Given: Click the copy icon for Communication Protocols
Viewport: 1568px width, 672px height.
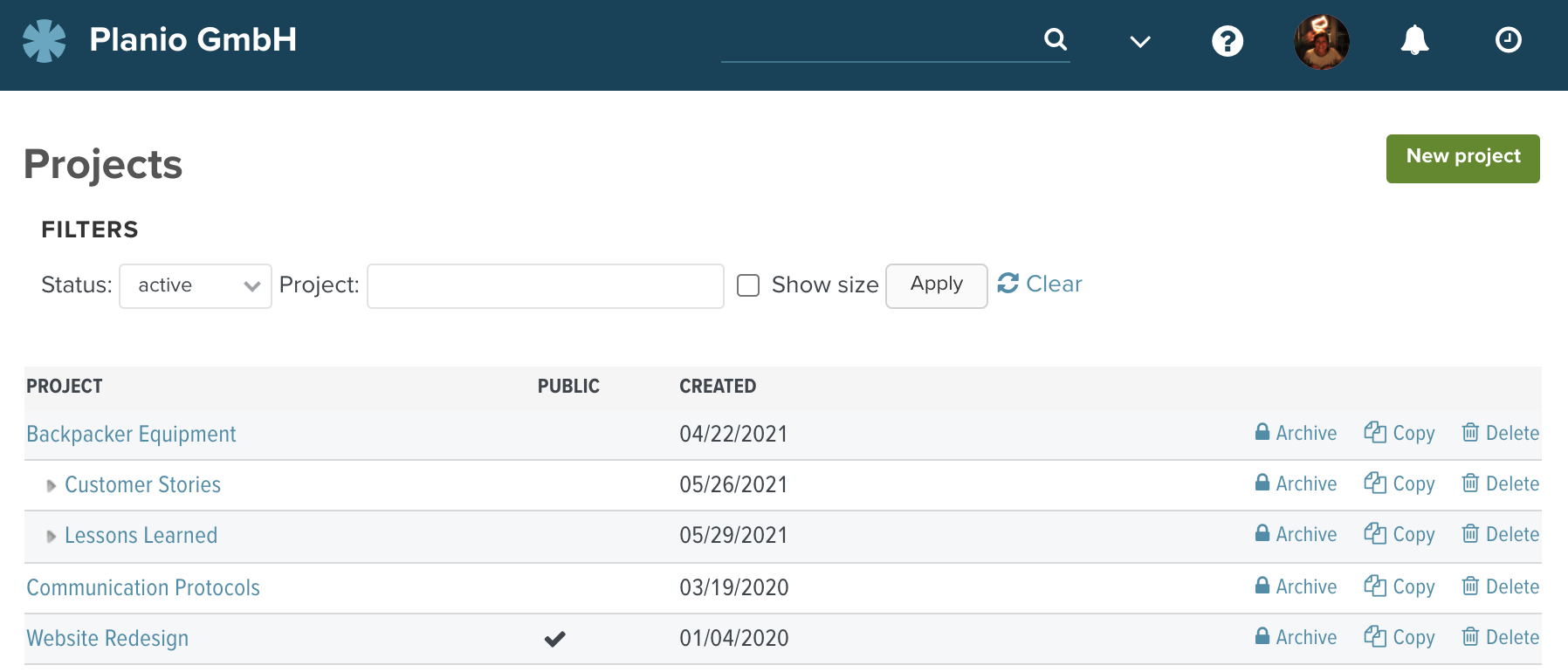Looking at the screenshot, I should (1375, 586).
